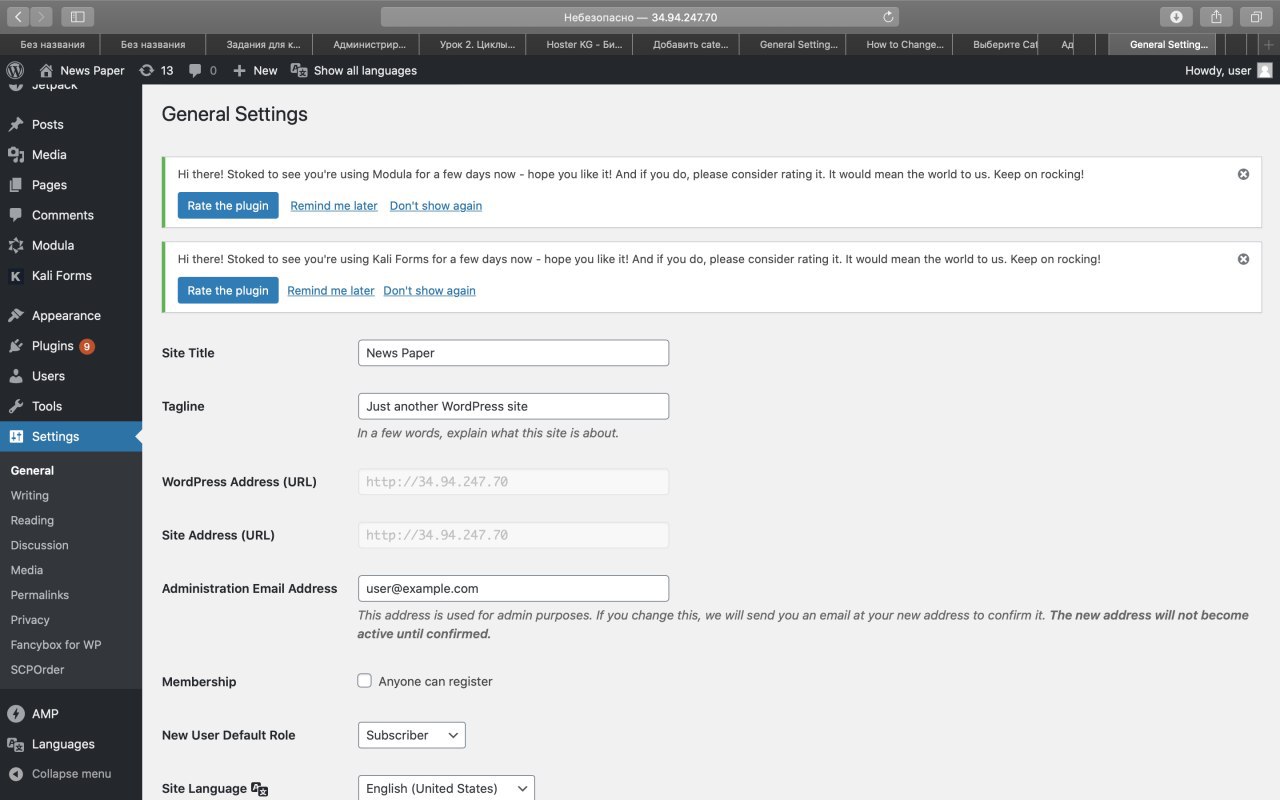Open Privacy settings submenu
1280x800 pixels.
point(30,620)
